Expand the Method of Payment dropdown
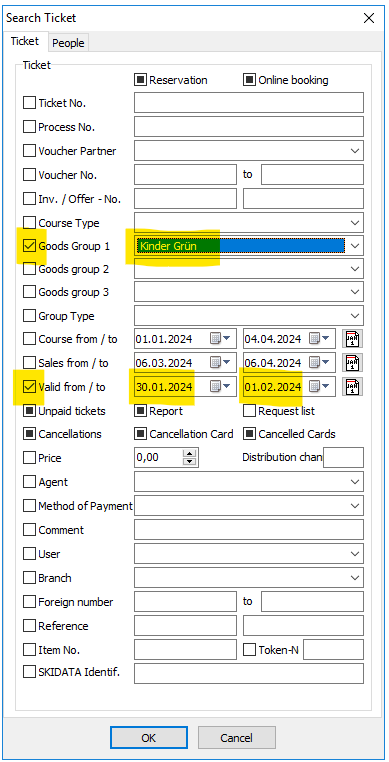 (355, 506)
